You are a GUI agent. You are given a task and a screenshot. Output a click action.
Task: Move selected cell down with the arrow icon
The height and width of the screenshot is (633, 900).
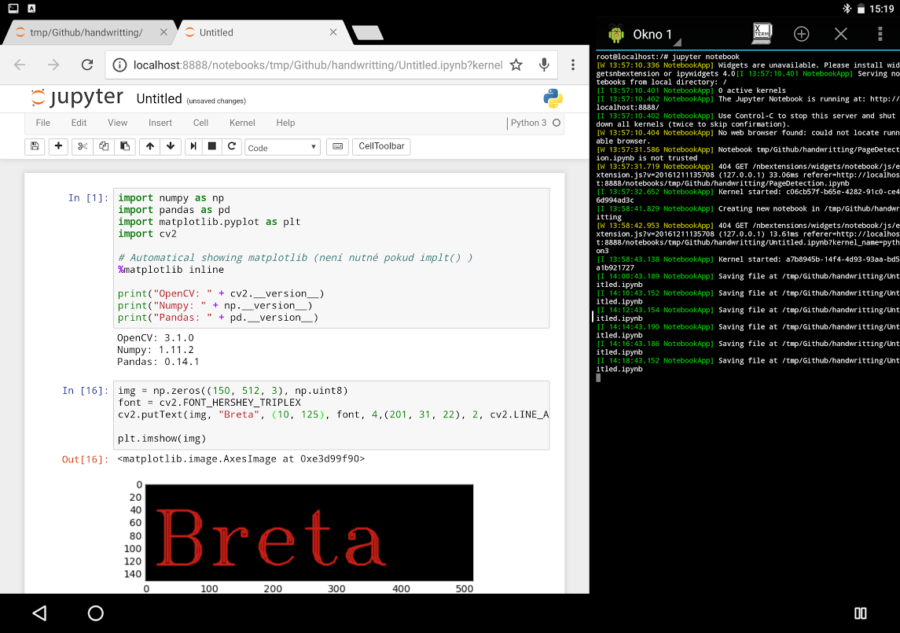point(170,146)
